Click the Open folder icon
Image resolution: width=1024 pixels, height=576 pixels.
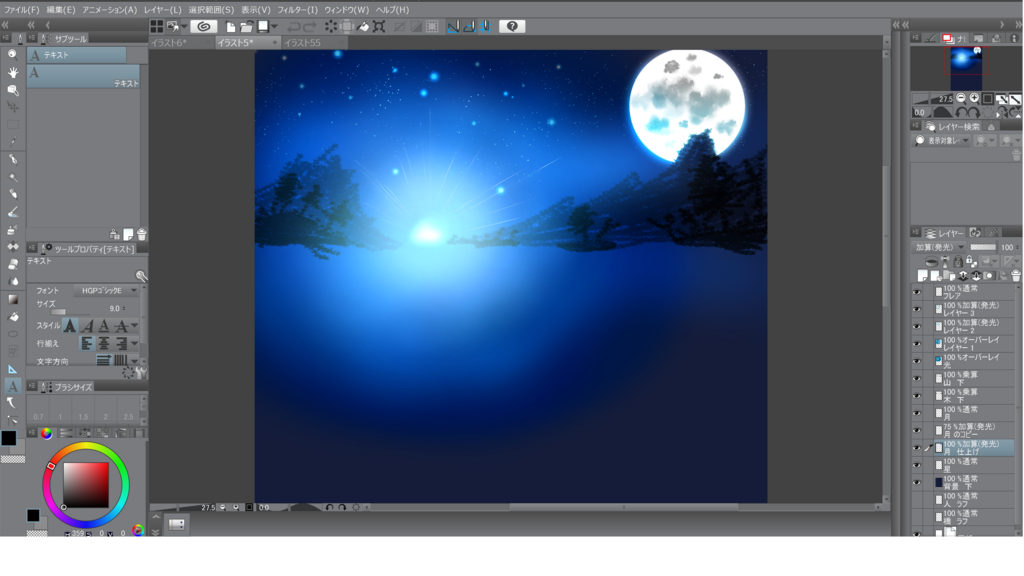[246, 27]
